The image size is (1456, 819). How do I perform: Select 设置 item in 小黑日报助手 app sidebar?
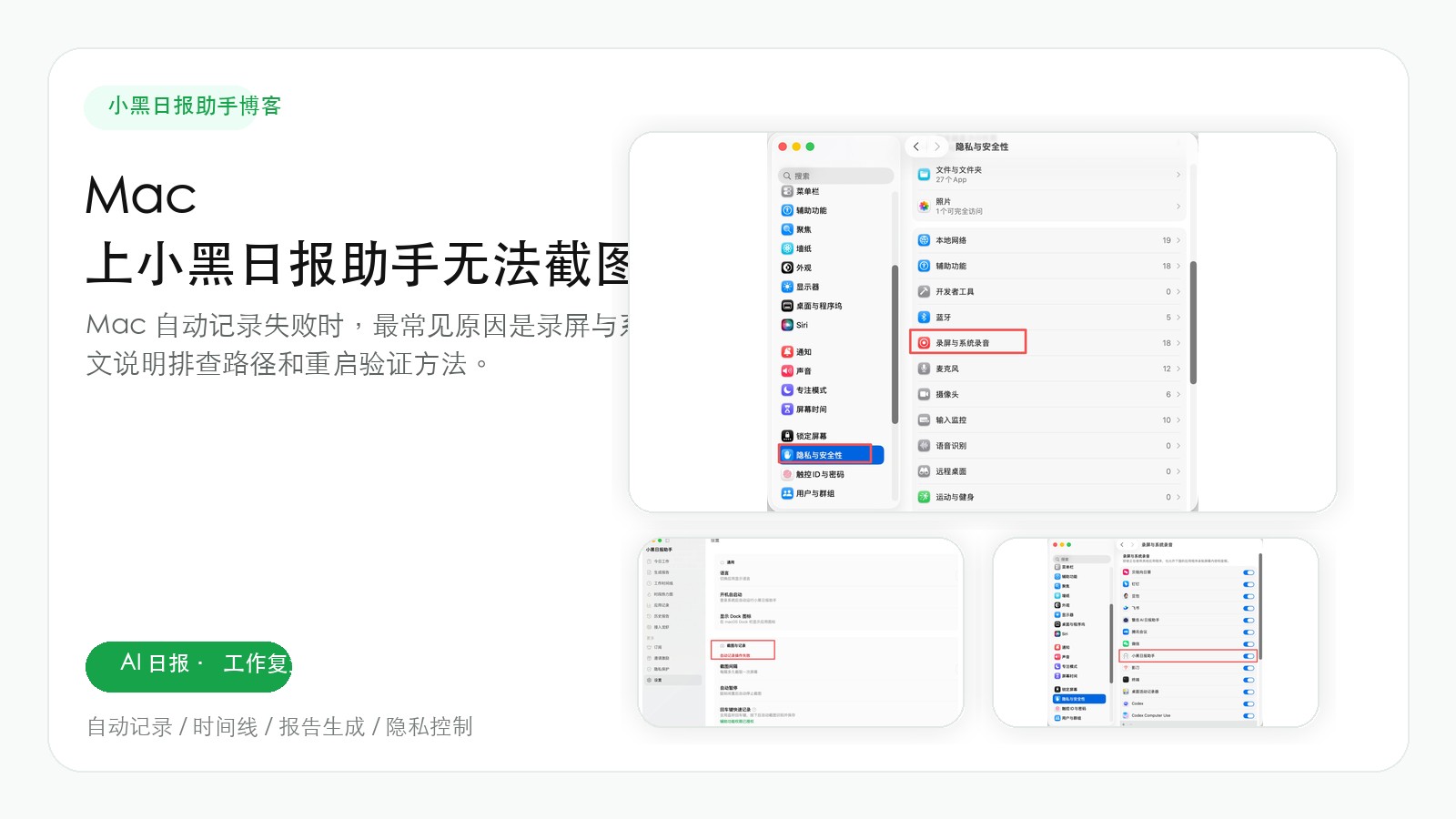pos(672,680)
